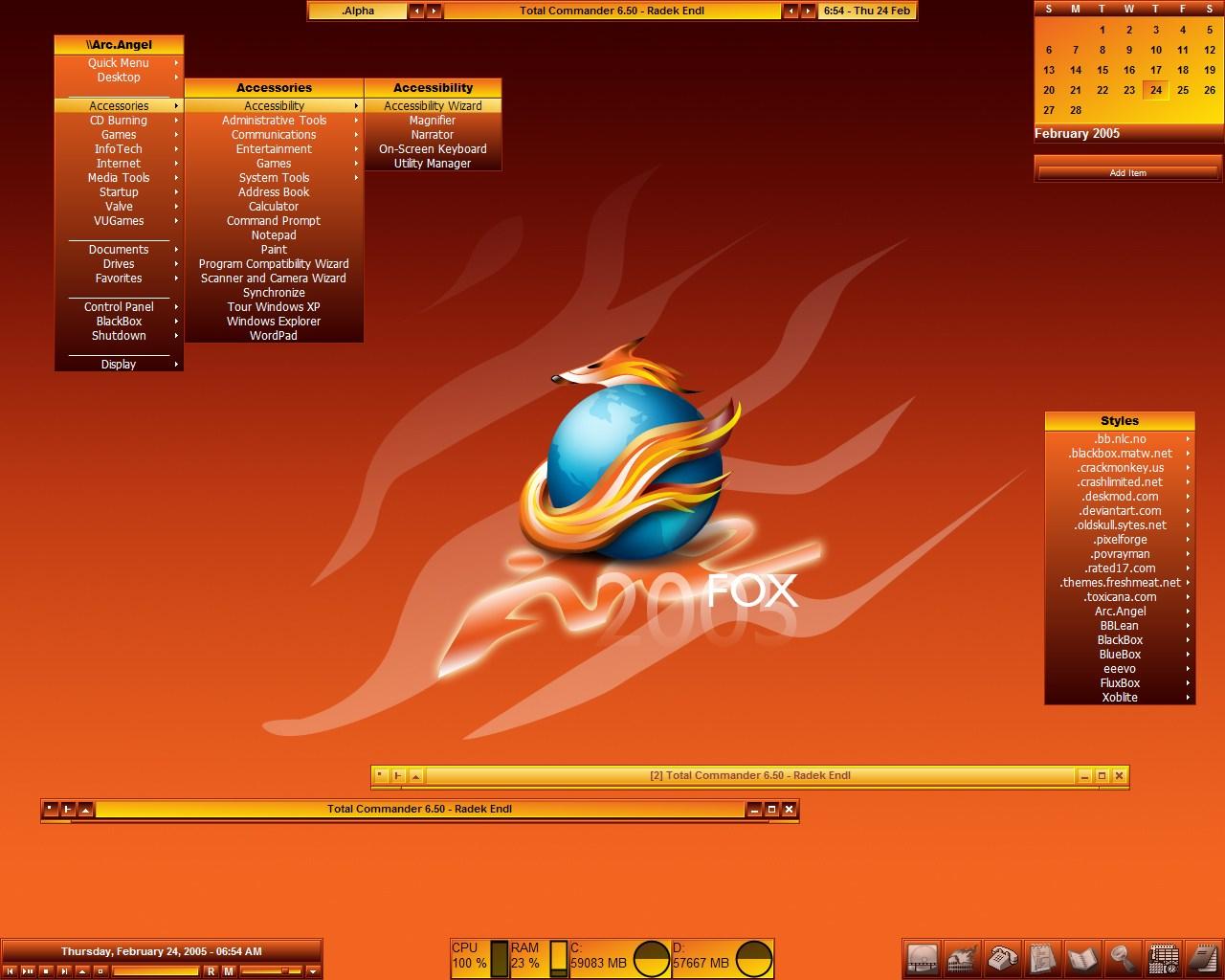Viewport: 1225px width, 980px height.
Task: Expand Media Tools submenu
Action: point(119,178)
